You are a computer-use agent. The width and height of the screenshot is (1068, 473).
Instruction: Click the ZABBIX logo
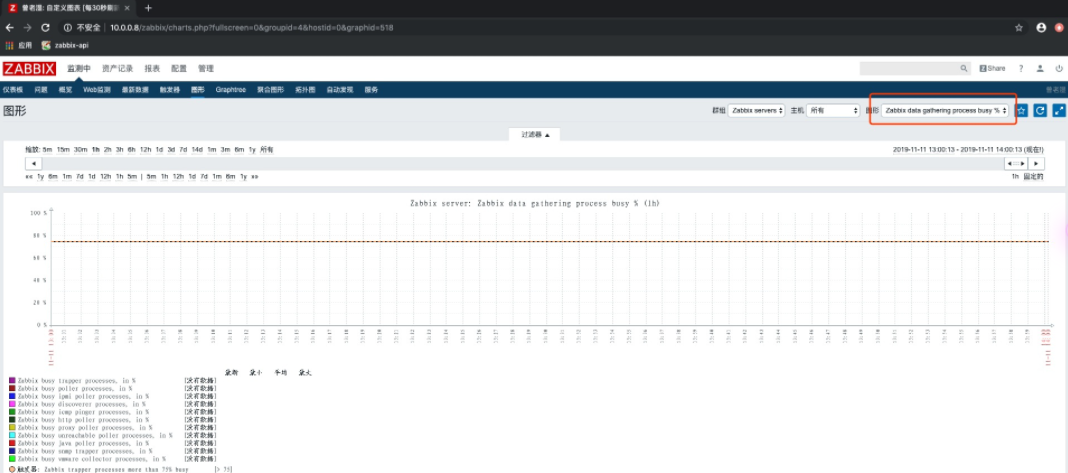(x=29, y=69)
